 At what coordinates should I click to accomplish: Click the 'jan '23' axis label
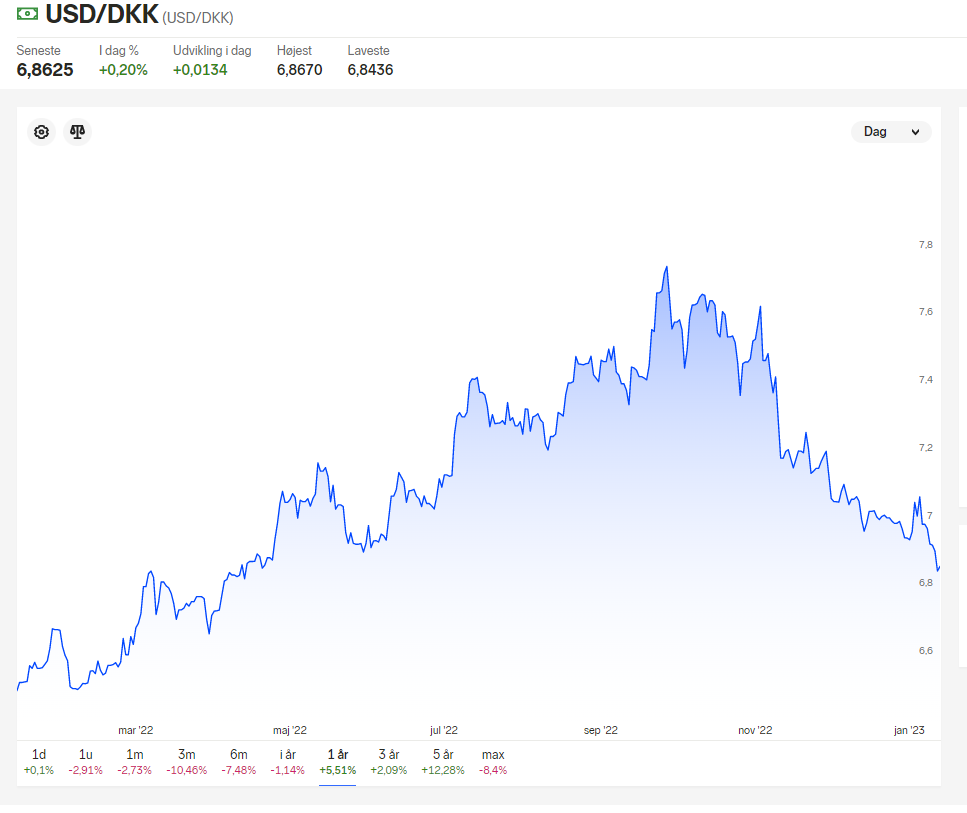click(x=909, y=730)
